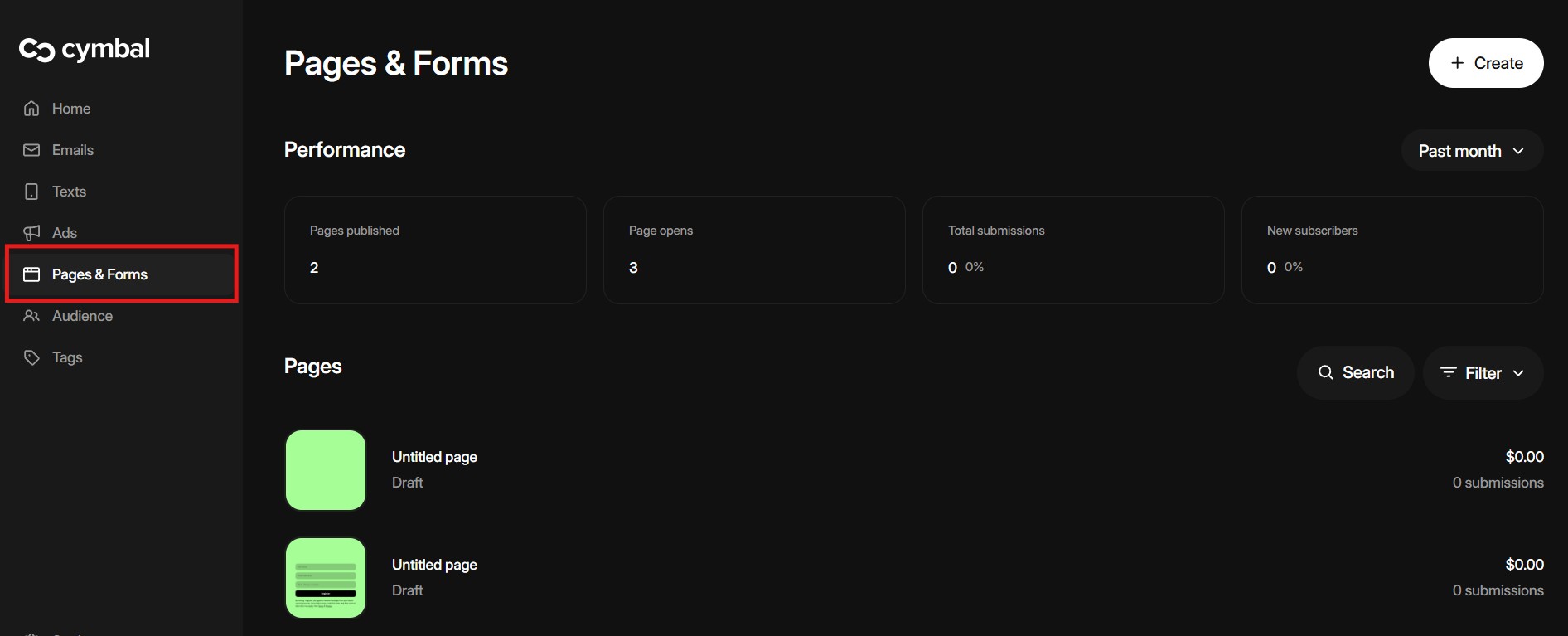Image resolution: width=1568 pixels, height=636 pixels.
Task: Click the Emails envelope icon
Action: (31, 150)
